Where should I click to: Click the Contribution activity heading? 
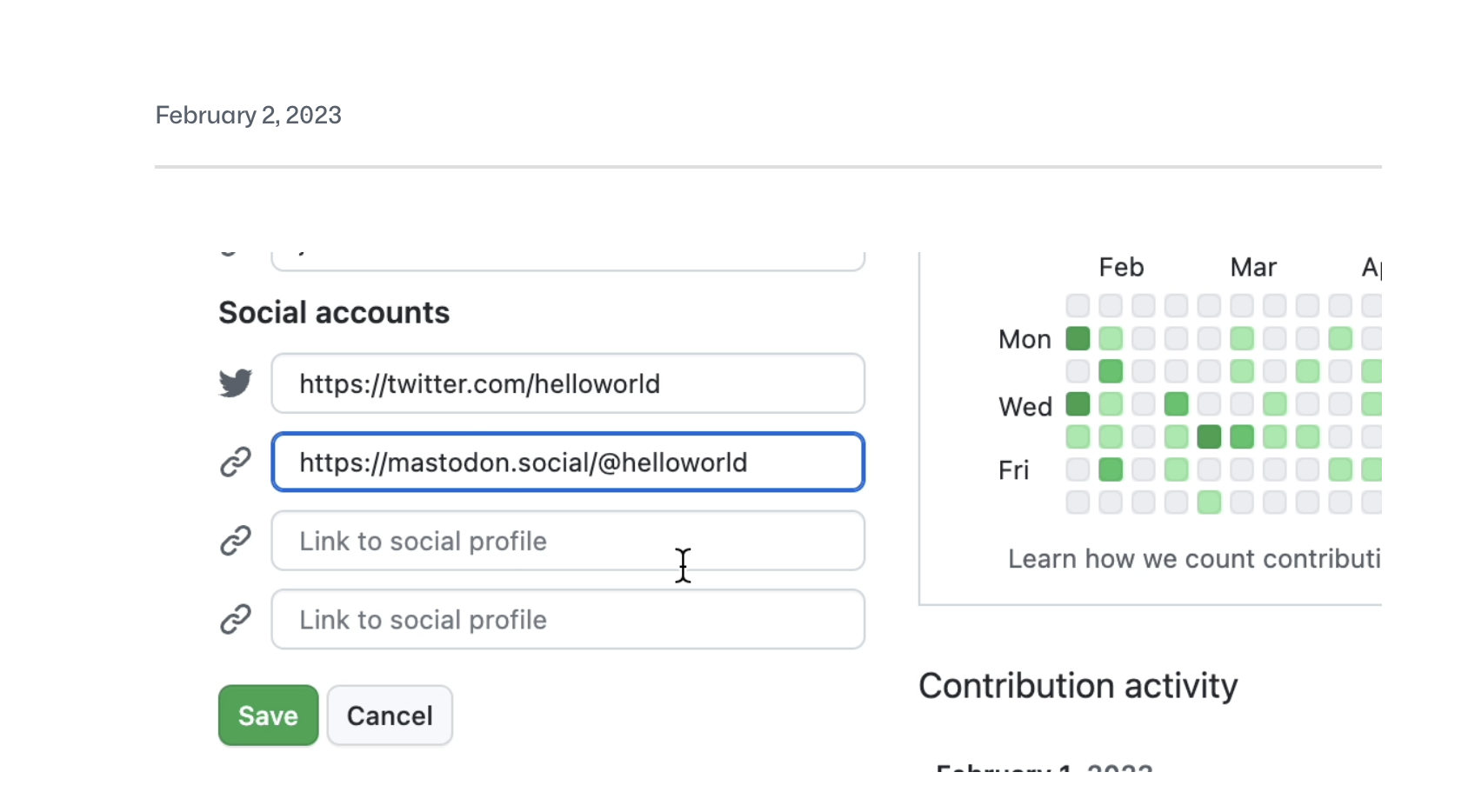tap(1078, 686)
